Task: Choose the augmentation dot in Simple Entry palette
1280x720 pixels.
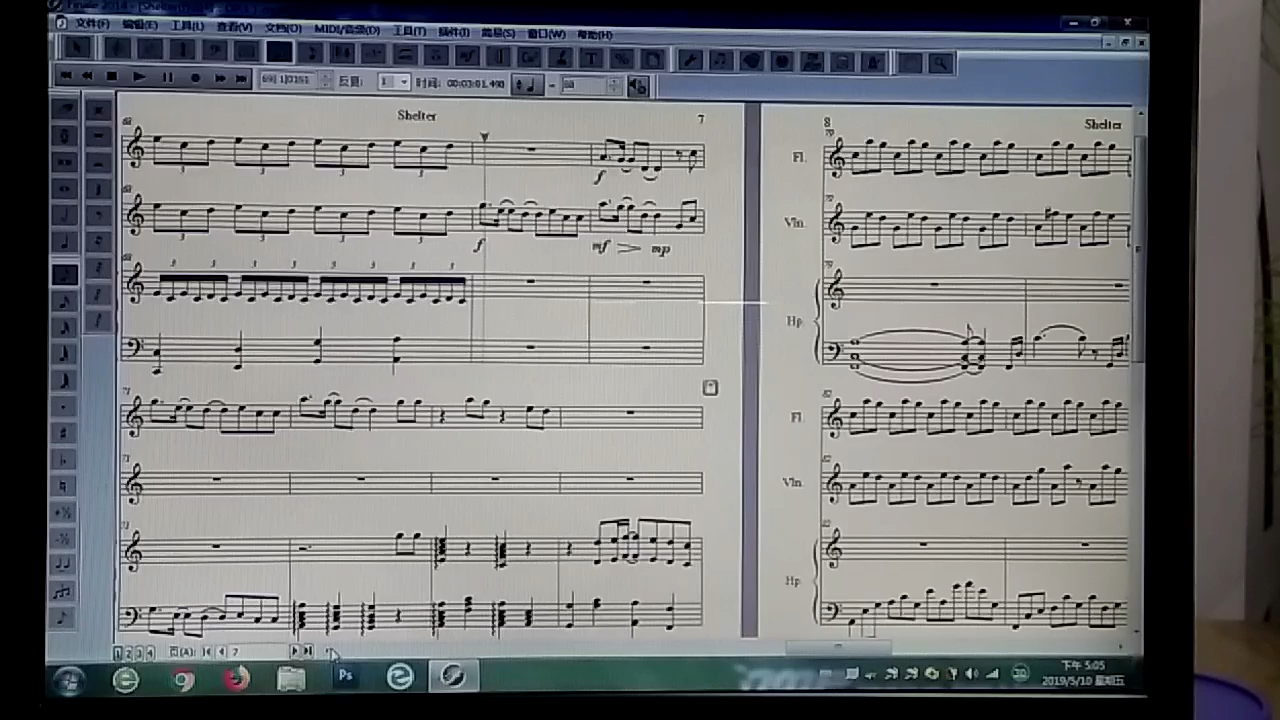Action: click(64, 407)
